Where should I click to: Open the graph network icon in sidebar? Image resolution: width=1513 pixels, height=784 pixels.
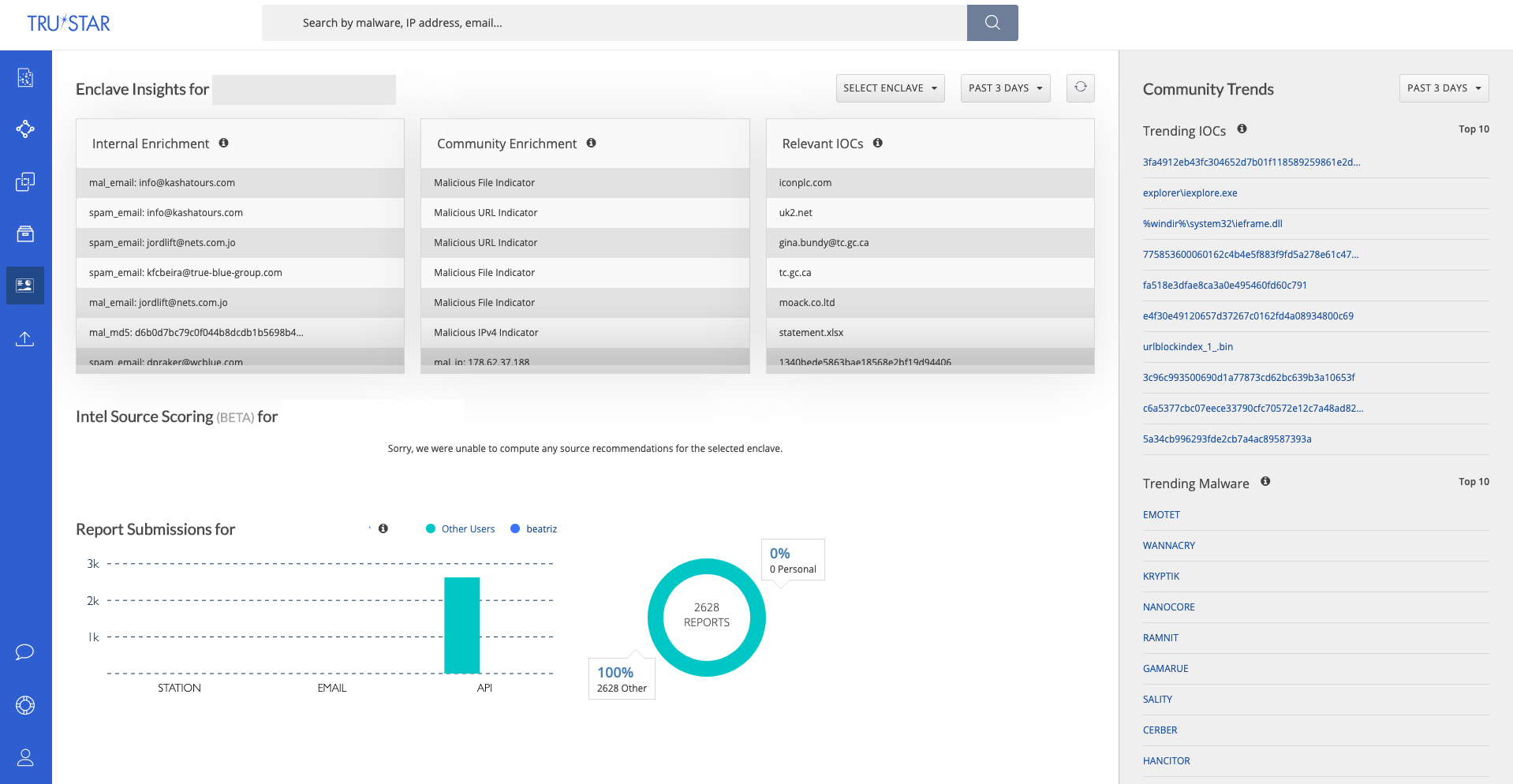tap(25, 129)
